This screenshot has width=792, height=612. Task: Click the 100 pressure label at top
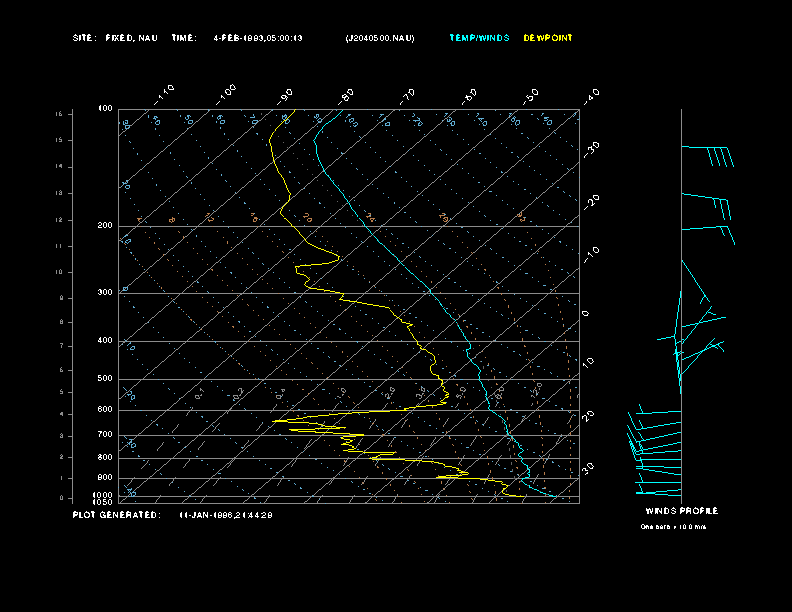tap(104, 108)
